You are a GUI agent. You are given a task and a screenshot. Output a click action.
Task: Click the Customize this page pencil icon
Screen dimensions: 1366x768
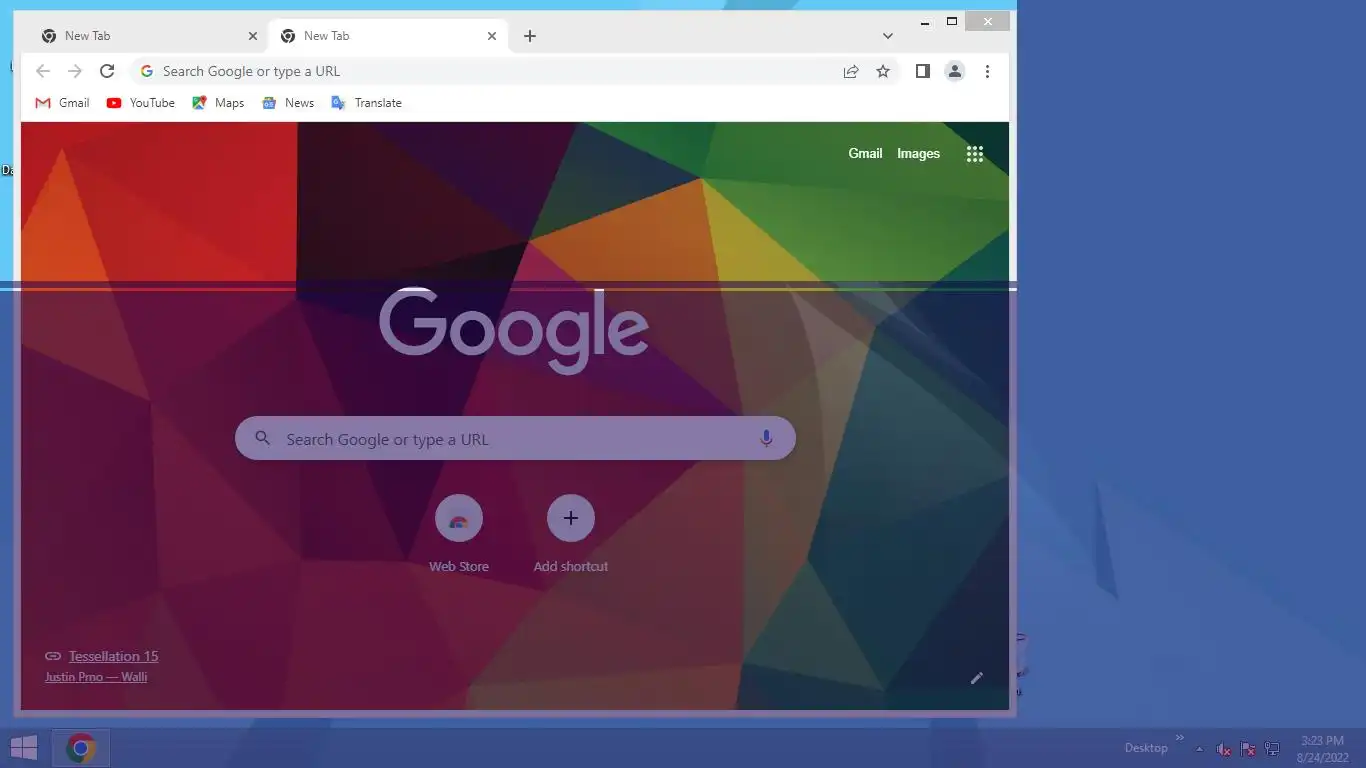tap(977, 678)
